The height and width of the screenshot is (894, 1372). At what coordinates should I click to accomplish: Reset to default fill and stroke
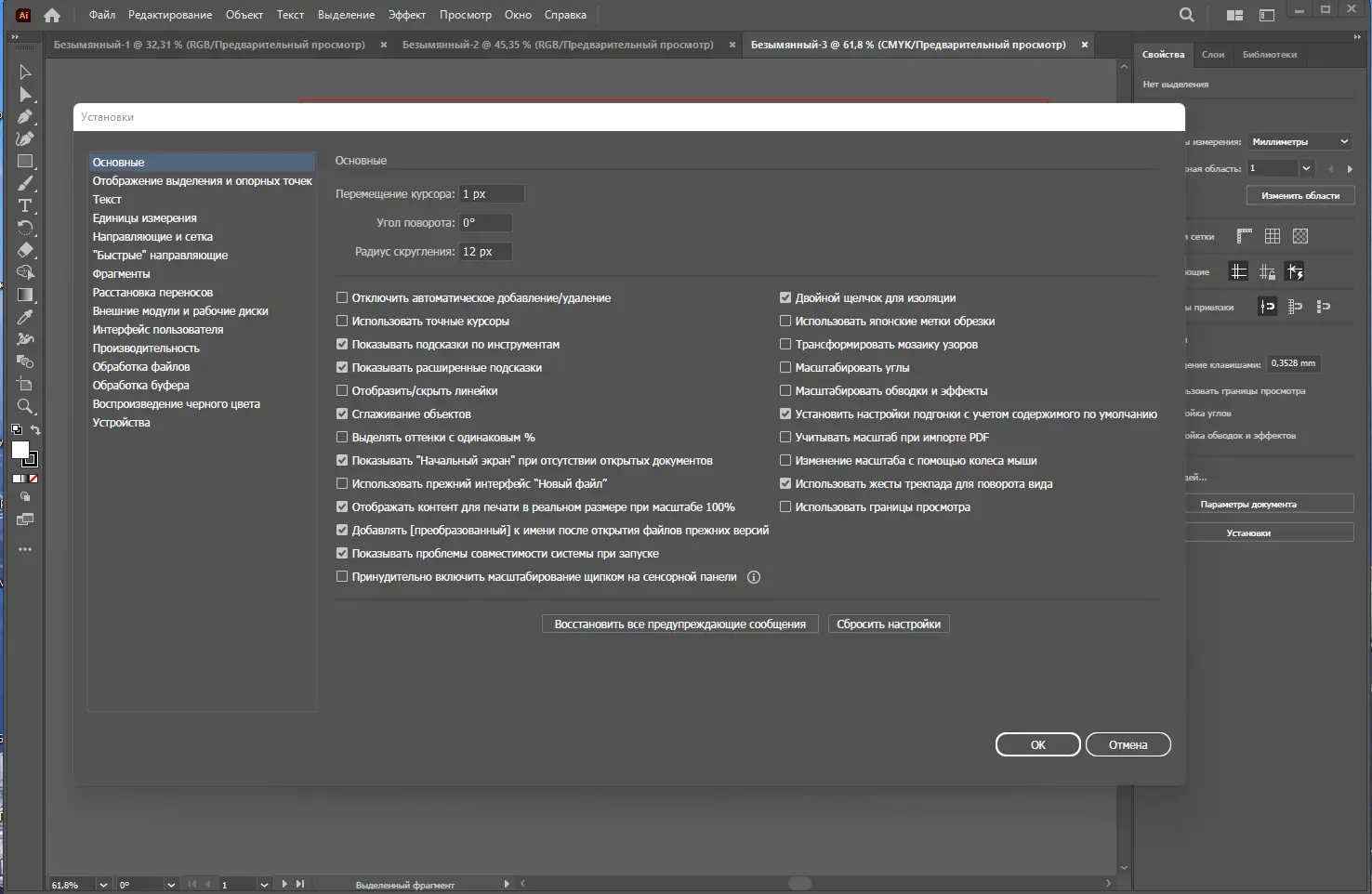[x=16, y=430]
